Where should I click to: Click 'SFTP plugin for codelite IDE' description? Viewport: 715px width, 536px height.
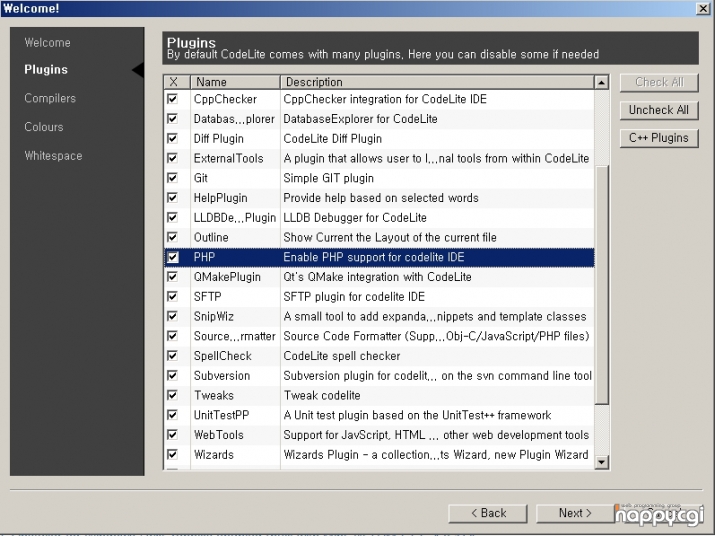[x=354, y=297]
